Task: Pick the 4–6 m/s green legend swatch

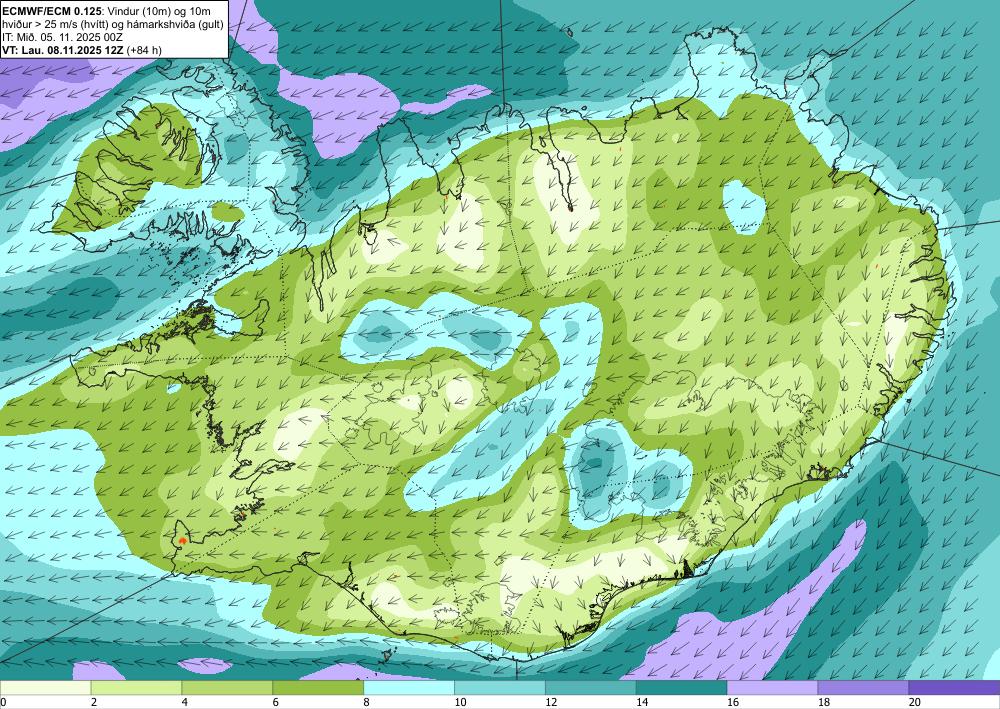Action: point(227,688)
